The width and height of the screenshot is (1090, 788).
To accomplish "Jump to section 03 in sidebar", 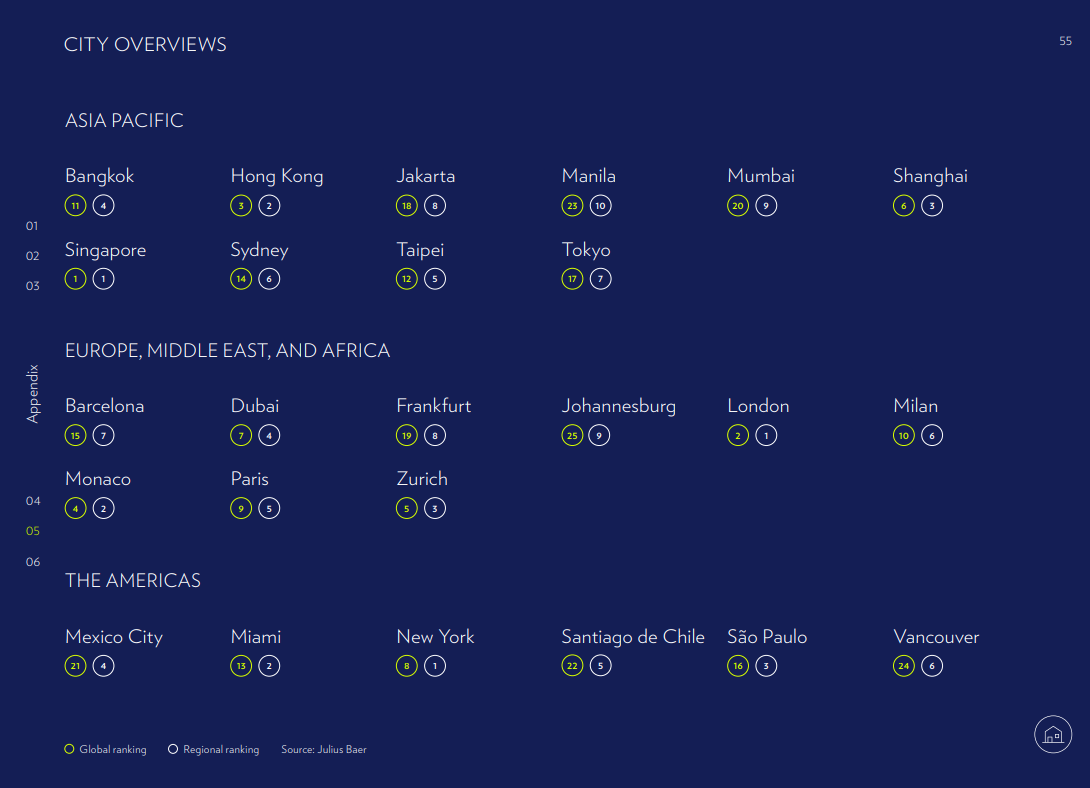I will pyautogui.click(x=33, y=286).
